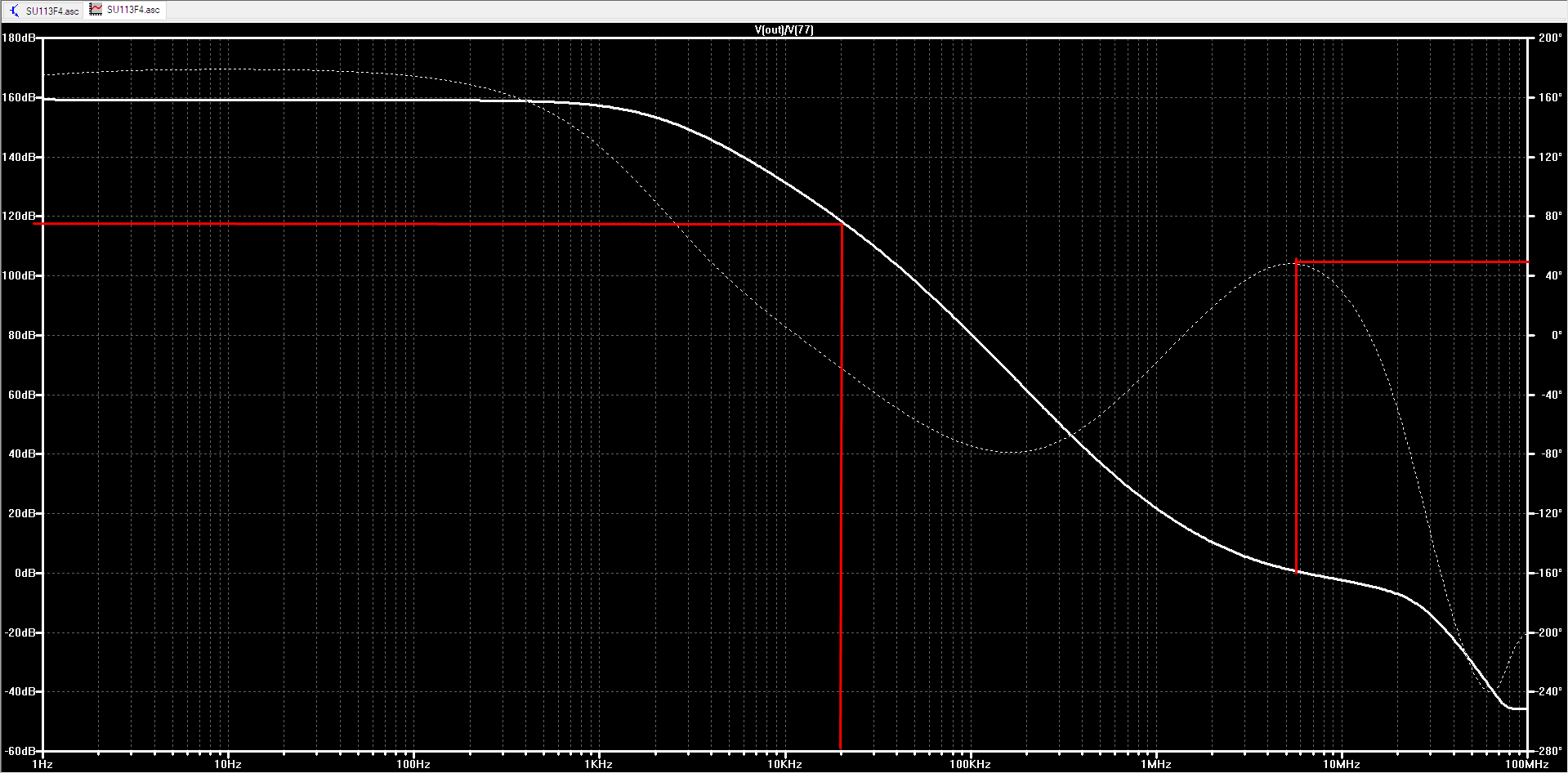The image size is (1568, 773).
Task: Select the SU113F4.asc waveform plot tab
Action: [x=125, y=10]
